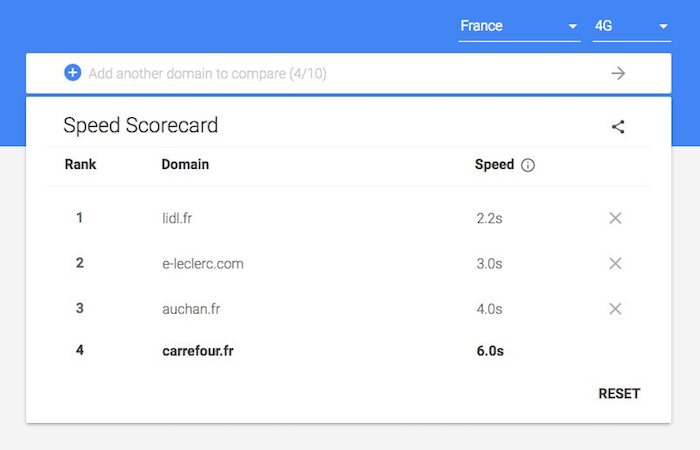Click the add another domain field

(x=300, y=73)
